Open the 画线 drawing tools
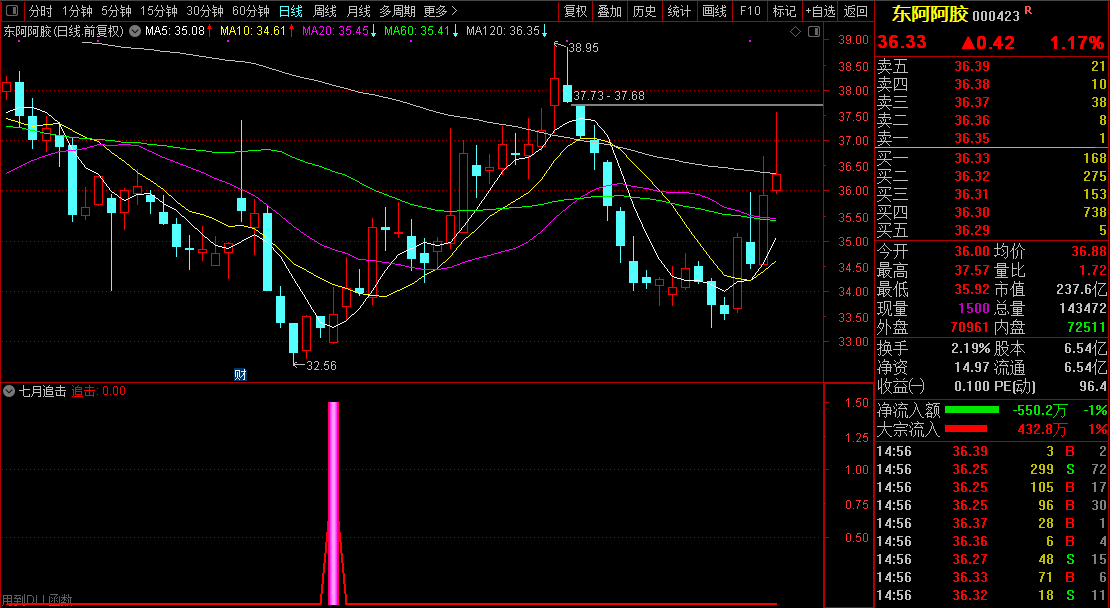 pyautogui.click(x=714, y=11)
